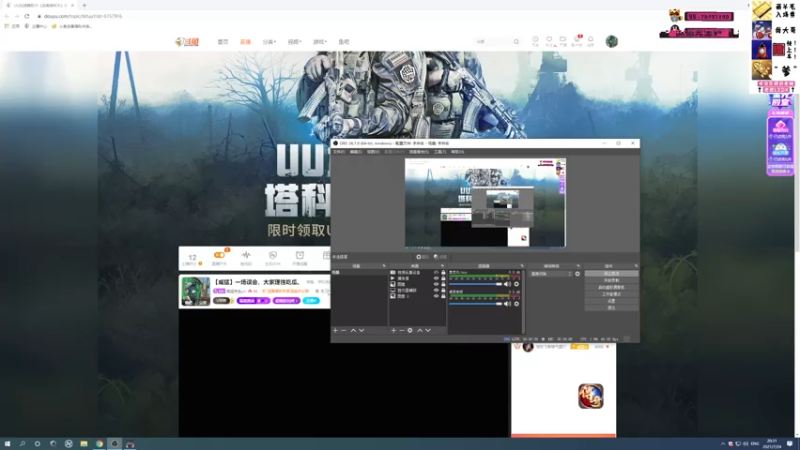Viewport: 800px width, 450px height.
Task: Toggle visibility of the display capture source
Action: [x=436, y=290]
